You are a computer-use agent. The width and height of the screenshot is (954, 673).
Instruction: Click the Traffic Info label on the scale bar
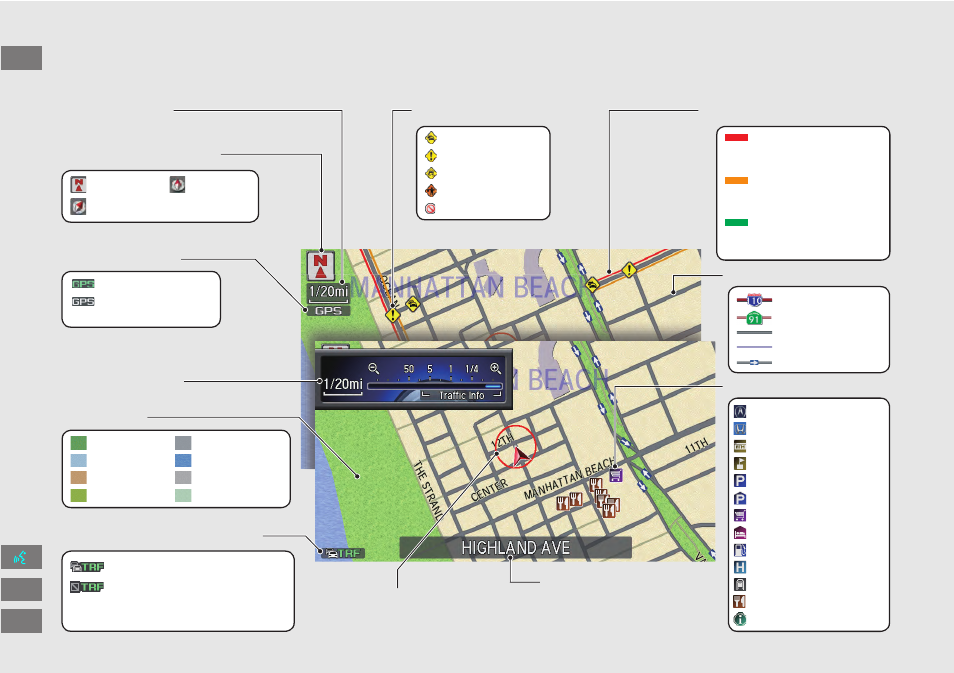pyautogui.click(x=462, y=396)
